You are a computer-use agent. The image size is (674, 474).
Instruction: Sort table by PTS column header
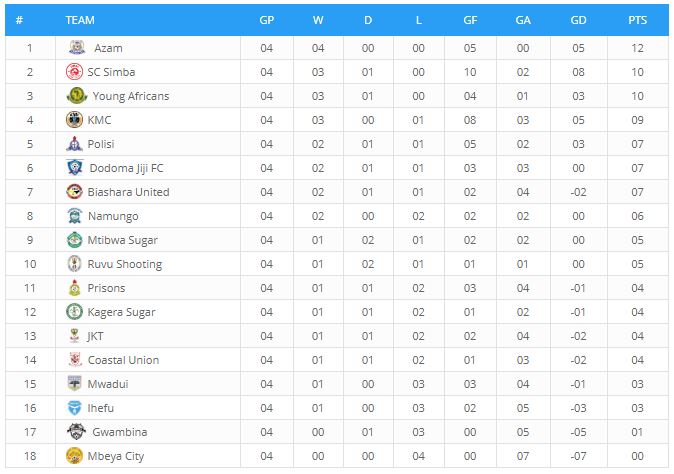(637, 20)
